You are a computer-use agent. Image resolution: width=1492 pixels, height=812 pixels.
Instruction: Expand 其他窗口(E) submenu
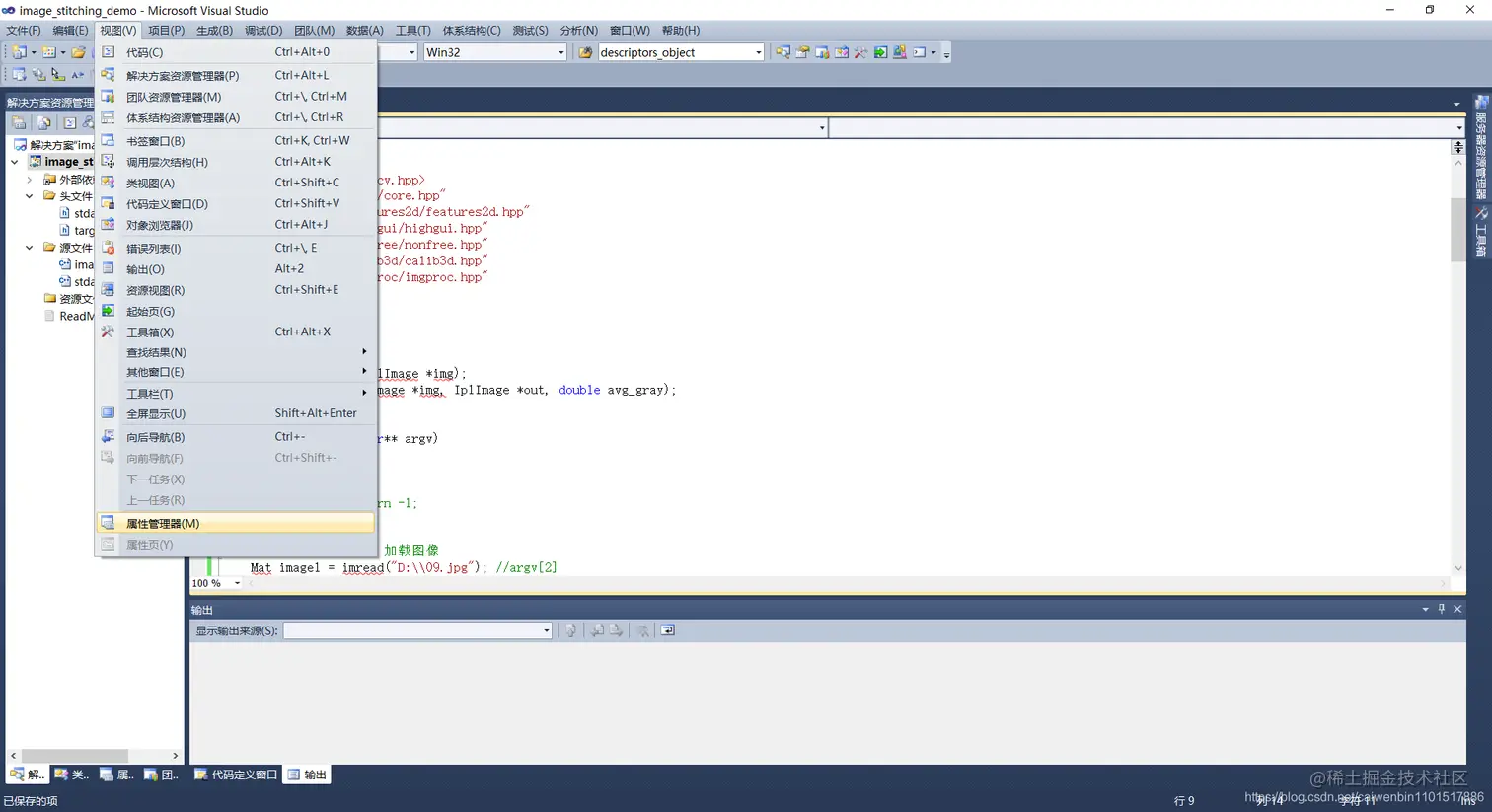236,372
